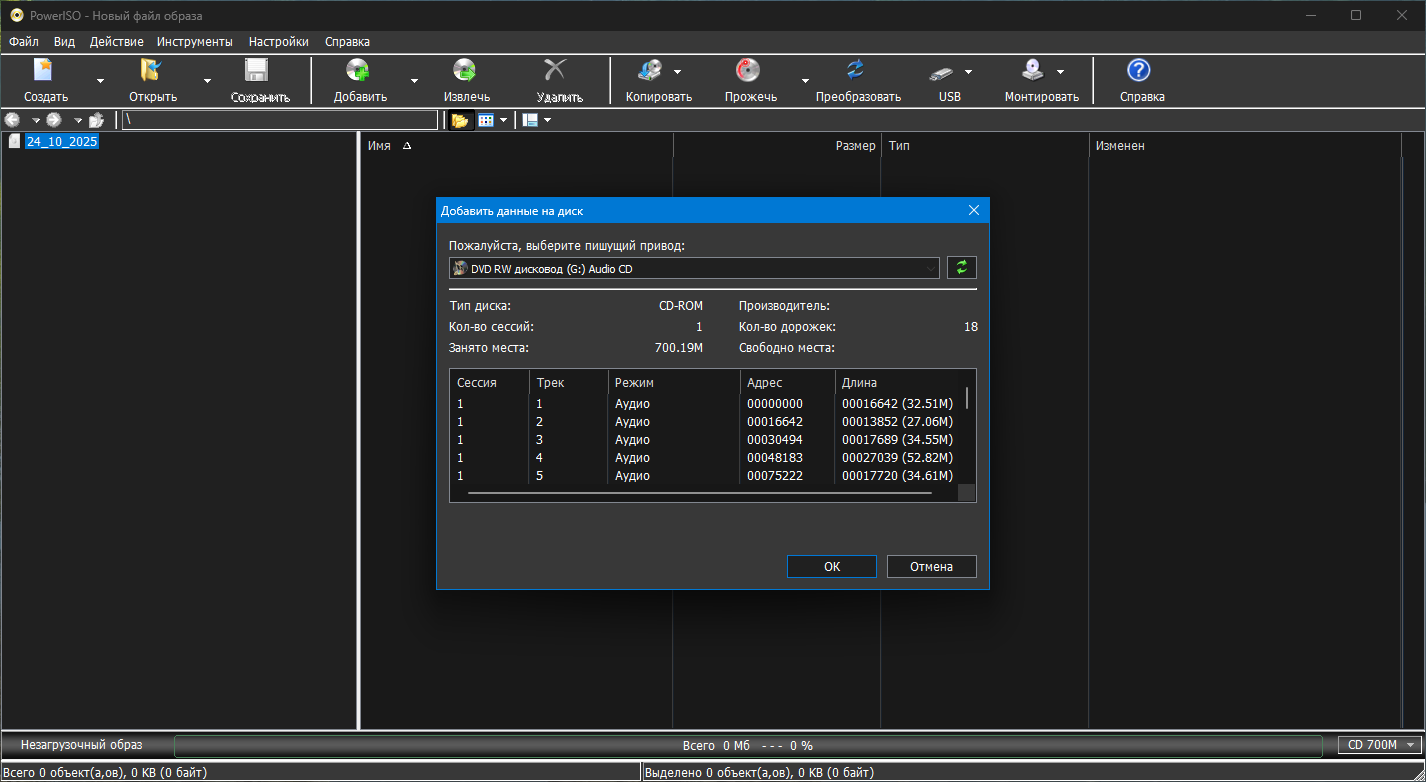Select the 24_10_2025 tree item
Screen dimensions: 1426x782
coord(62,142)
